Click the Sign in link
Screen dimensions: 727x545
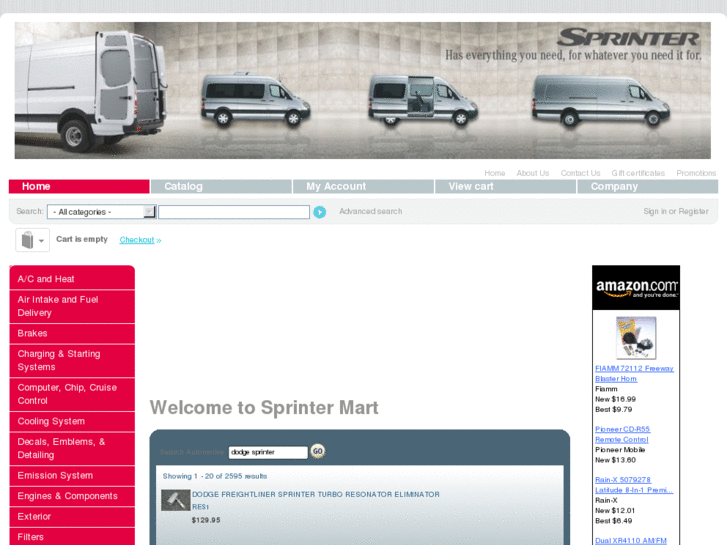(655, 211)
